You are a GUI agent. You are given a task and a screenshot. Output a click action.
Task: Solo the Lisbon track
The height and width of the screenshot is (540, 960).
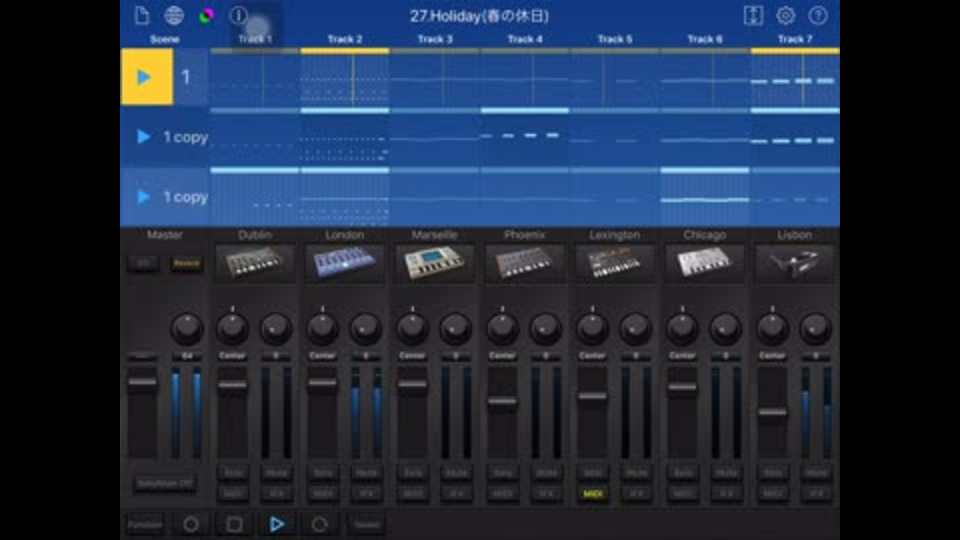773,473
